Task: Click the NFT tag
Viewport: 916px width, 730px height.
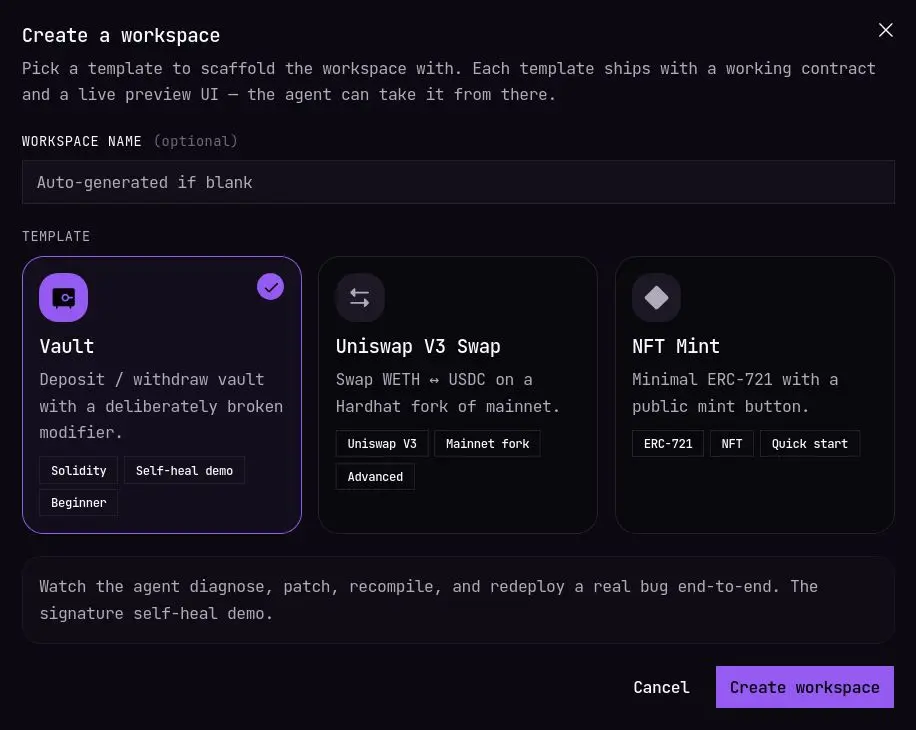Action: [x=732, y=443]
